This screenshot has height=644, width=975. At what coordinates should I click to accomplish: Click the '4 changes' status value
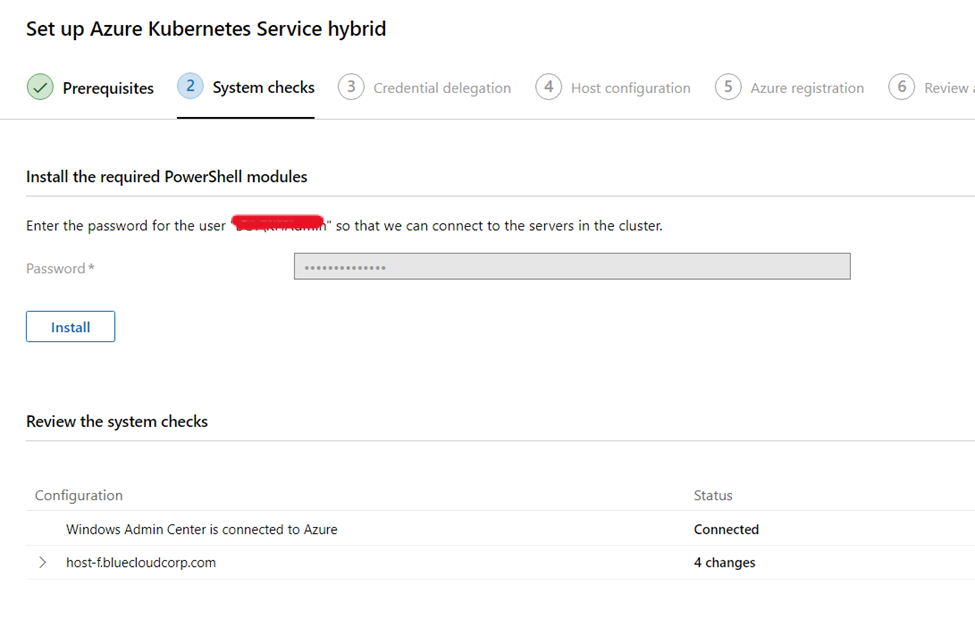(x=724, y=563)
